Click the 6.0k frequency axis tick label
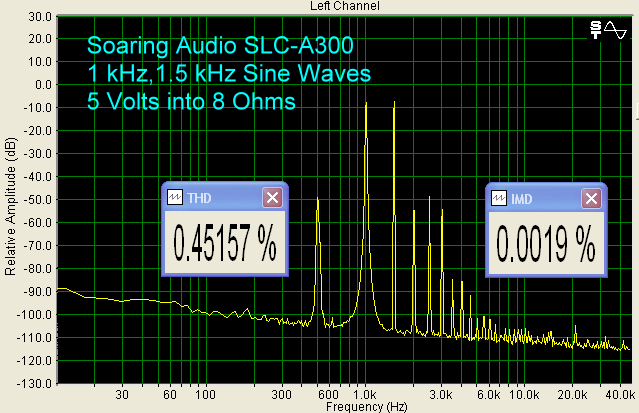 tap(489, 395)
